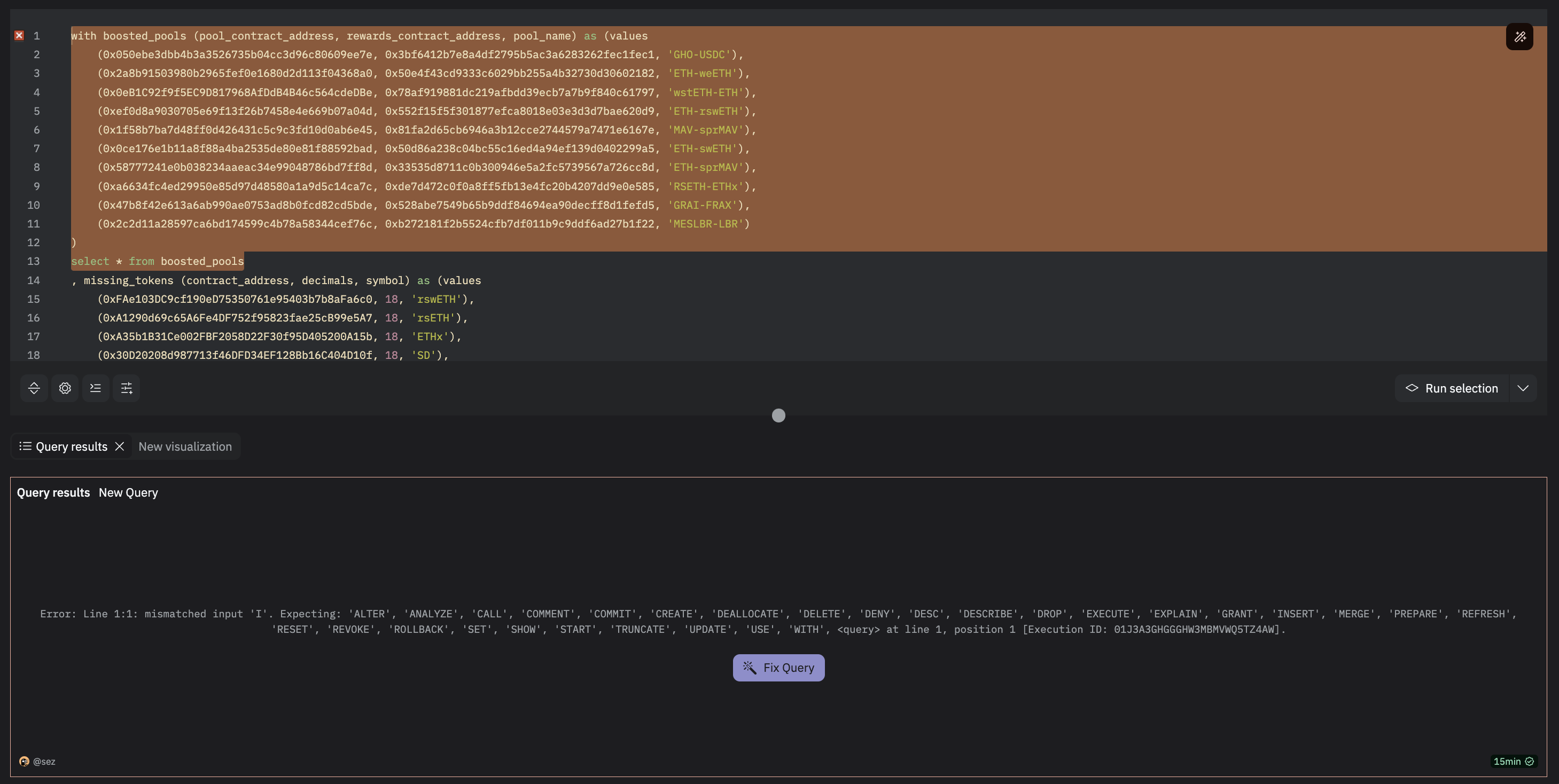Viewport: 1559px width, 784px height.
Task: Open the New visualization tab
Action: pyautogui.click(x=184, y=446)
